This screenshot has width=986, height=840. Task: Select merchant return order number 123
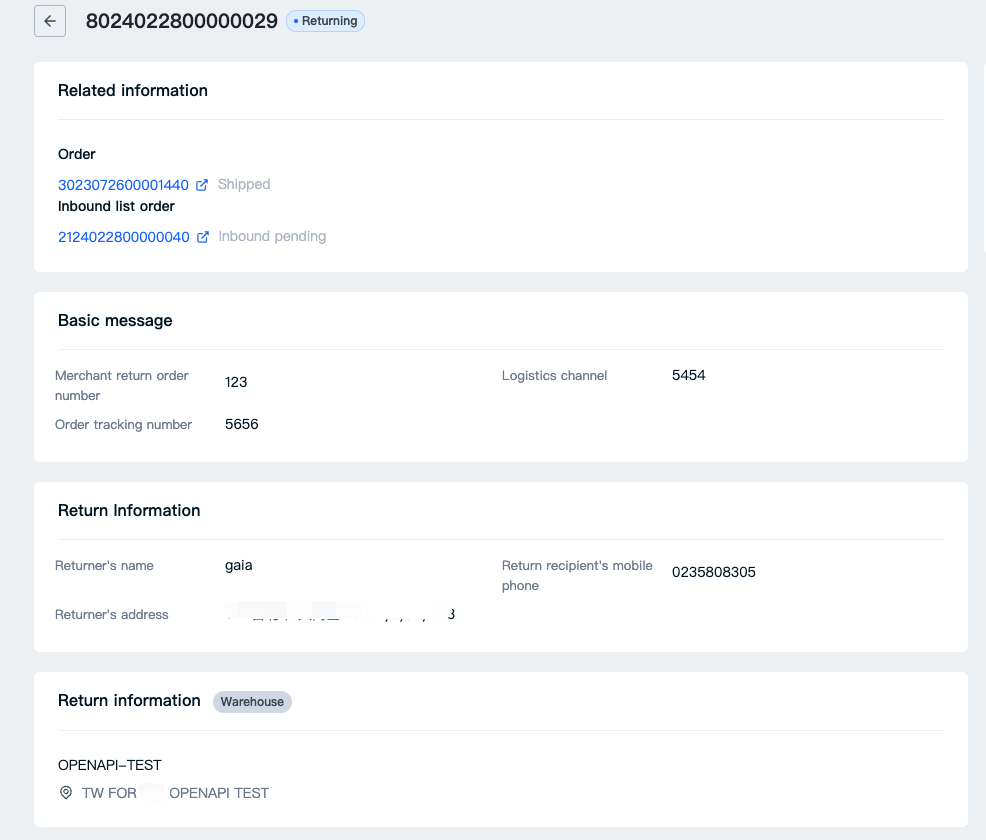coord(236,382)
